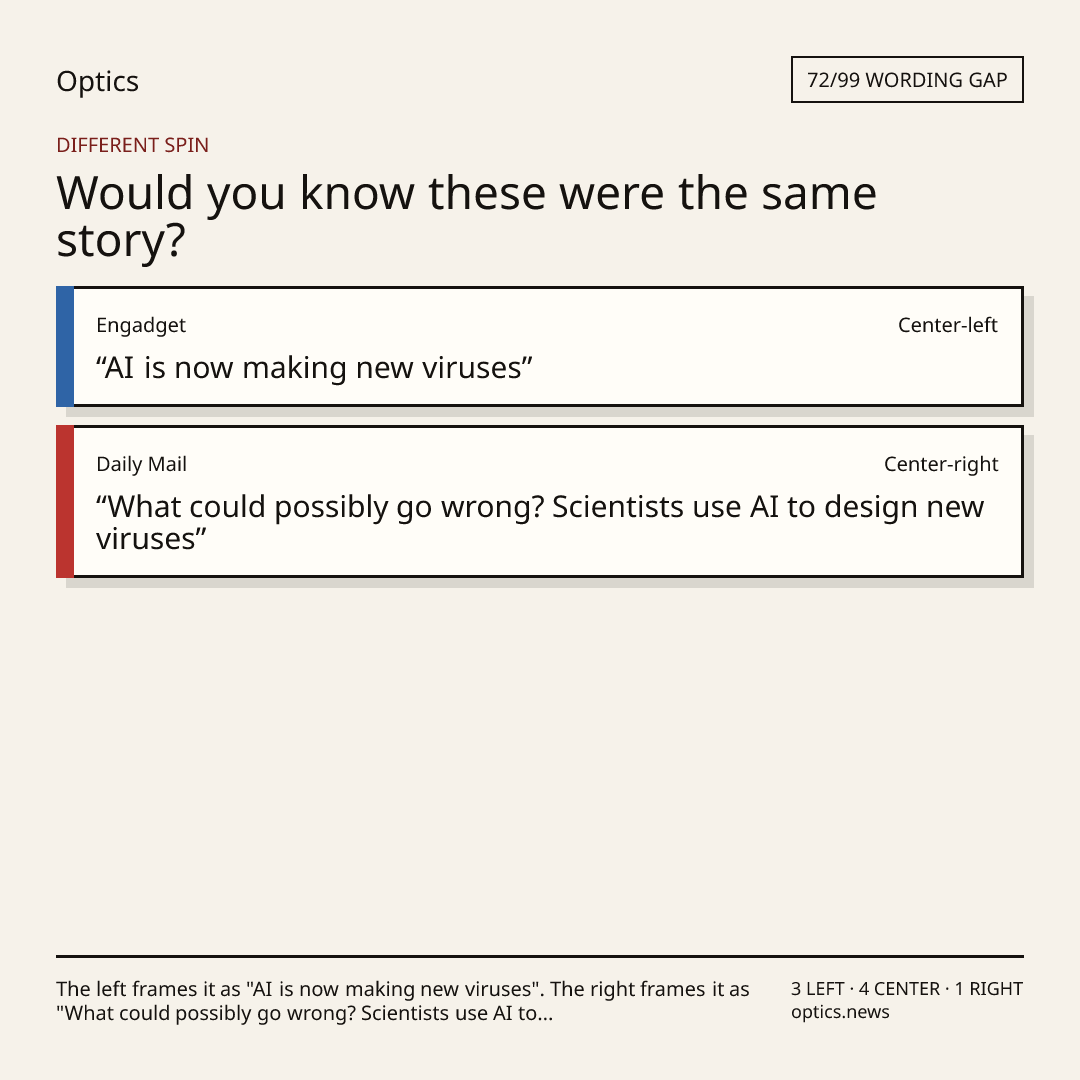Click the '3 LEFT · 4 CENTER · 1 RIGHT' count

coord(906,989)
